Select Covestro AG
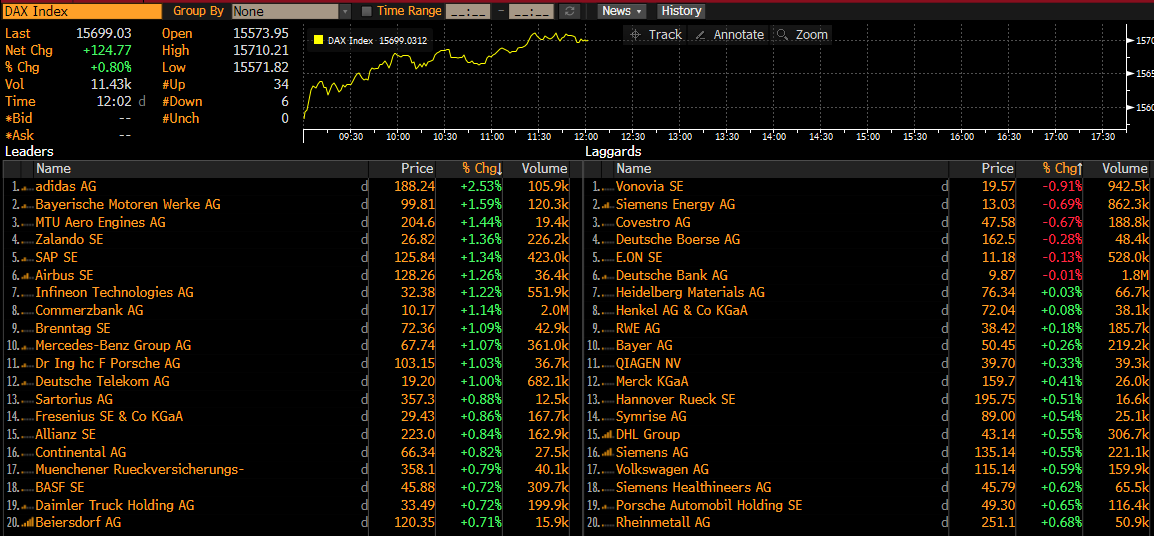The width and height of the screenshot is (1154, 536). click(653, 222)
